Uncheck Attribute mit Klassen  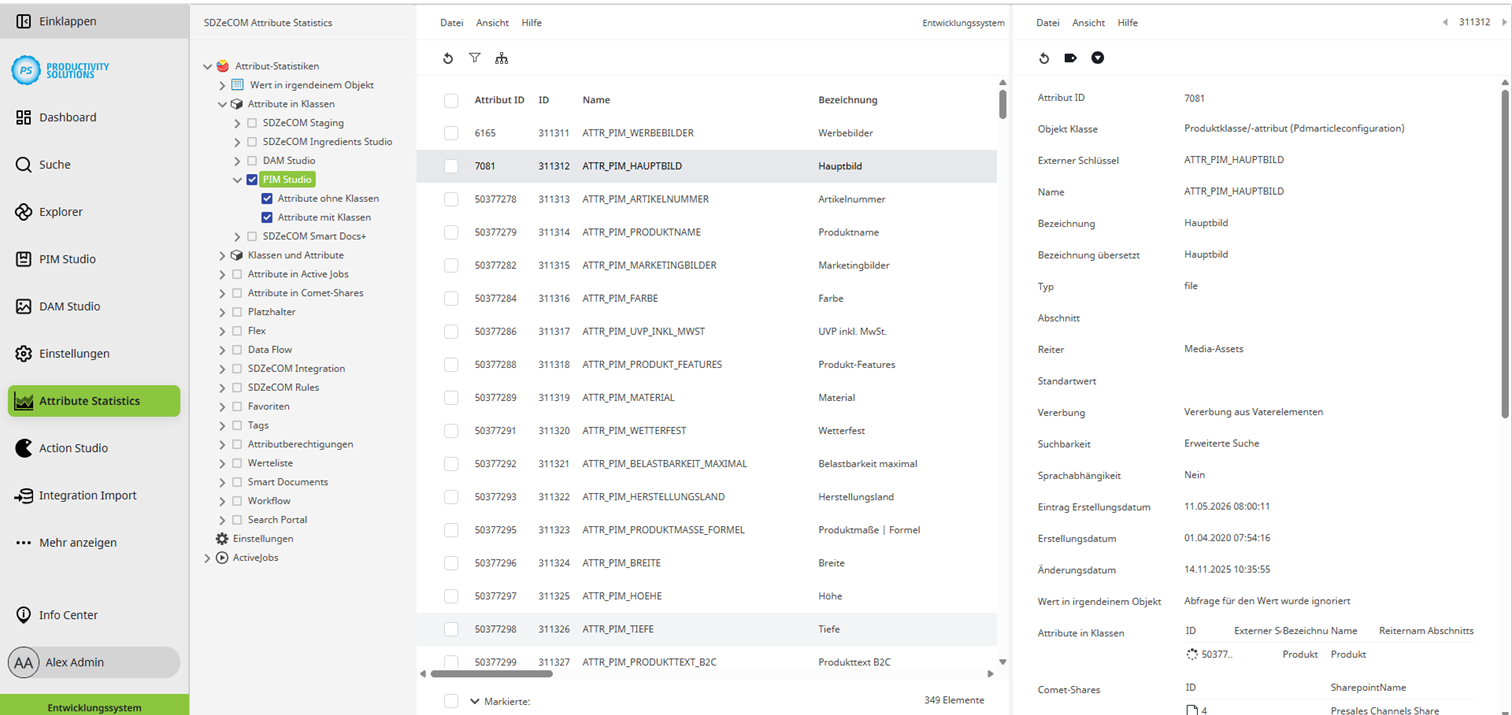(x=267, y=217)
